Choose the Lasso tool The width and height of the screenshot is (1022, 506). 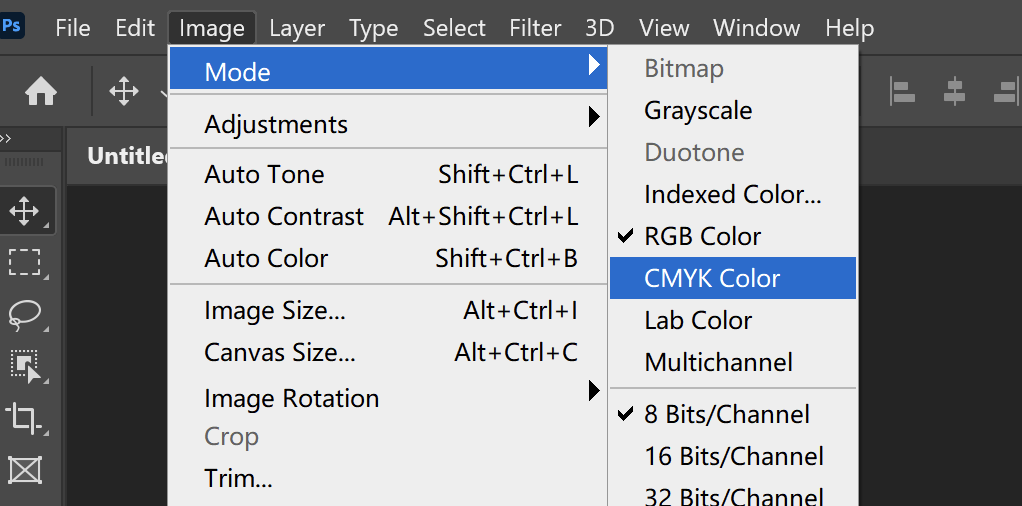(x=24, y=314)
